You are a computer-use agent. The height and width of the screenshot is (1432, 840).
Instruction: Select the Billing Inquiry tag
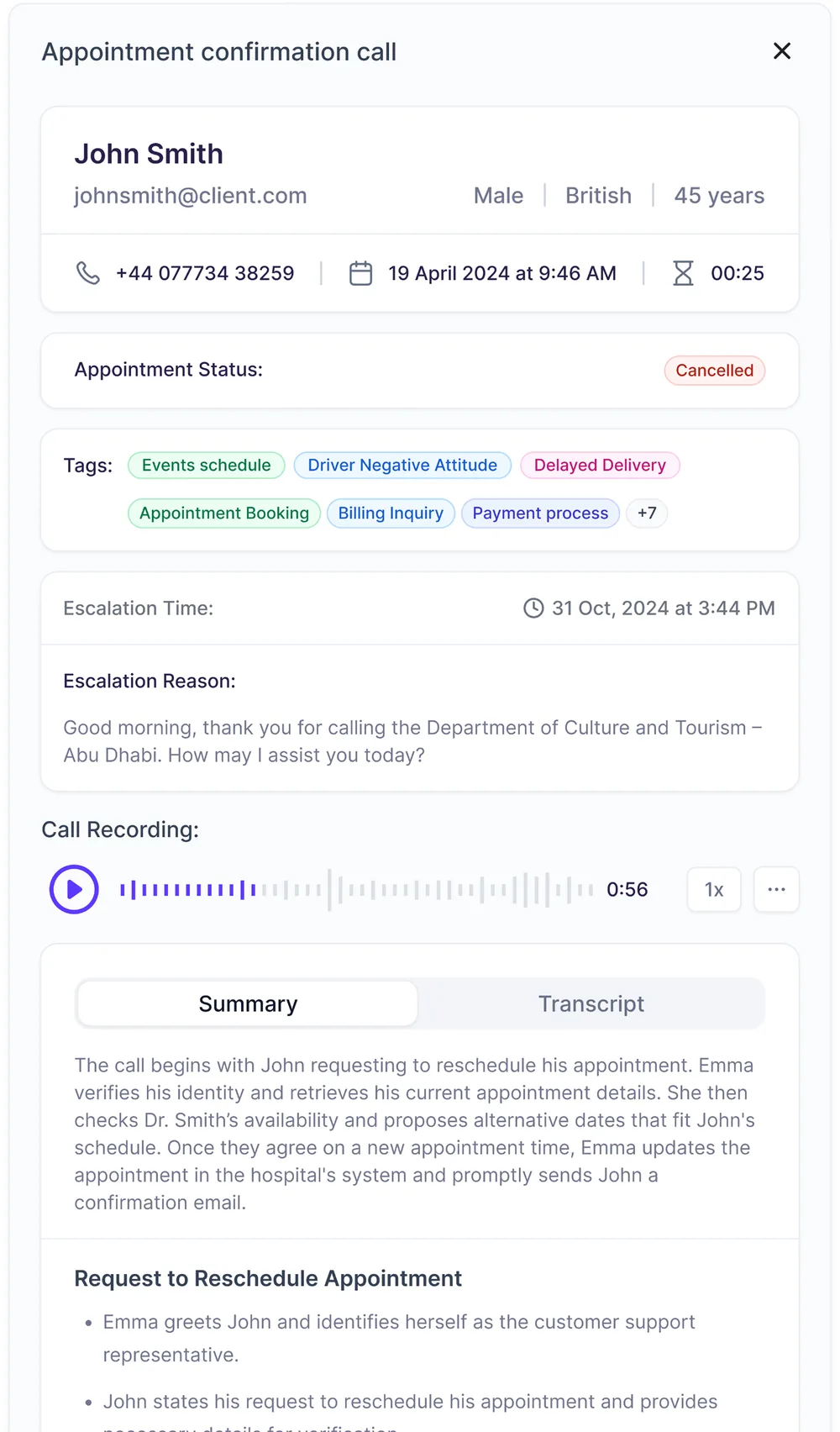tap(391, 513)
